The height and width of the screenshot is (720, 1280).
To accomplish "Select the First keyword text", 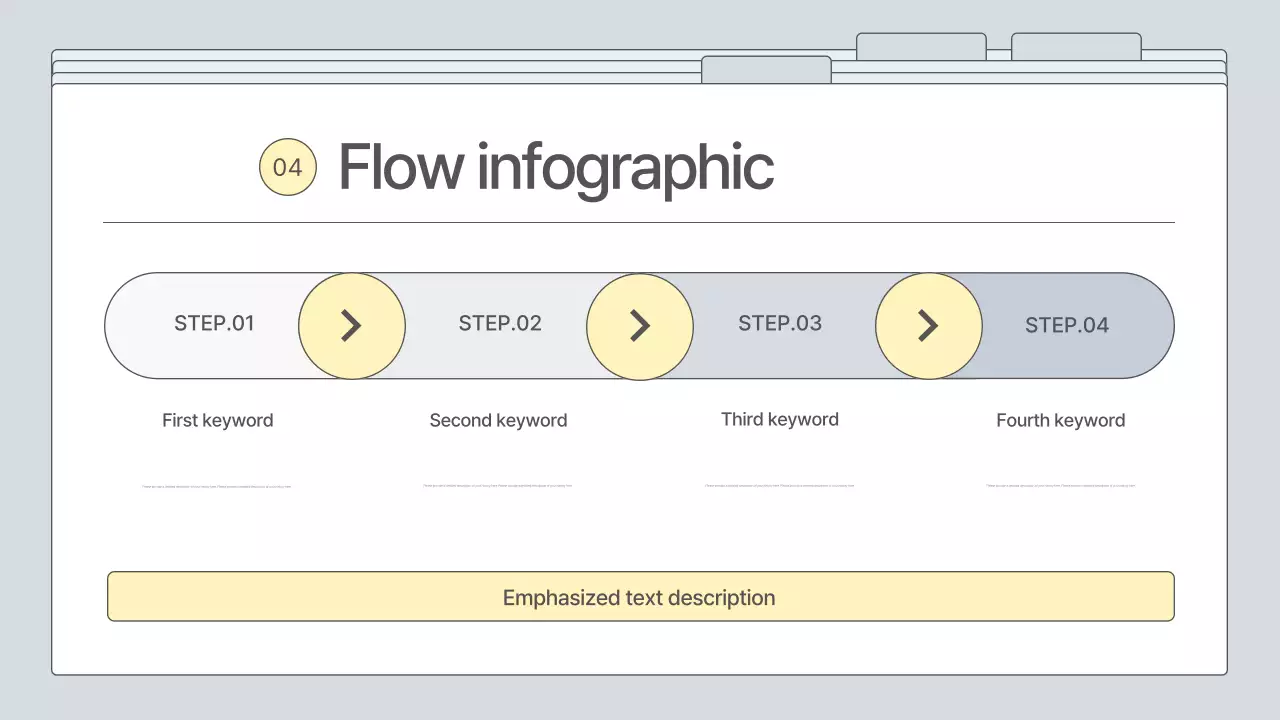I will (217, 420).
